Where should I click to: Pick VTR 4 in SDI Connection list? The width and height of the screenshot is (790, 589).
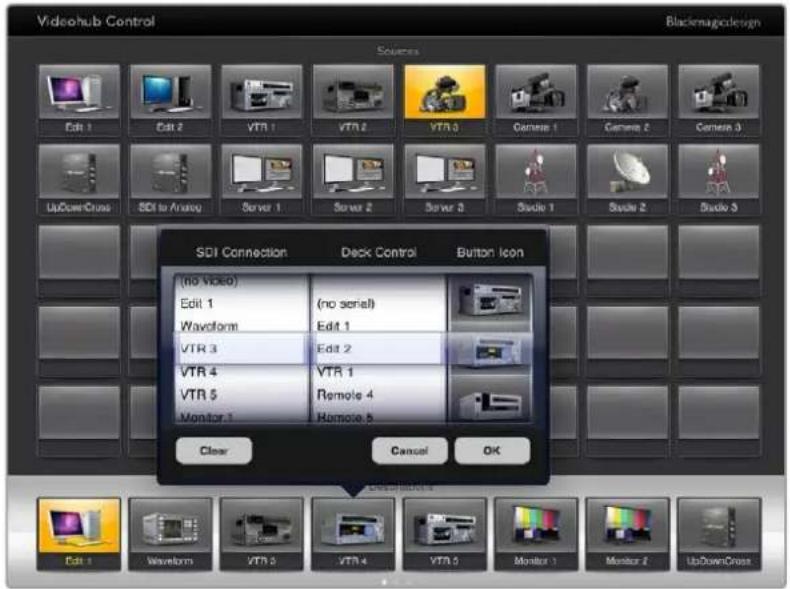pyautogui.click(x=241, y=372)
